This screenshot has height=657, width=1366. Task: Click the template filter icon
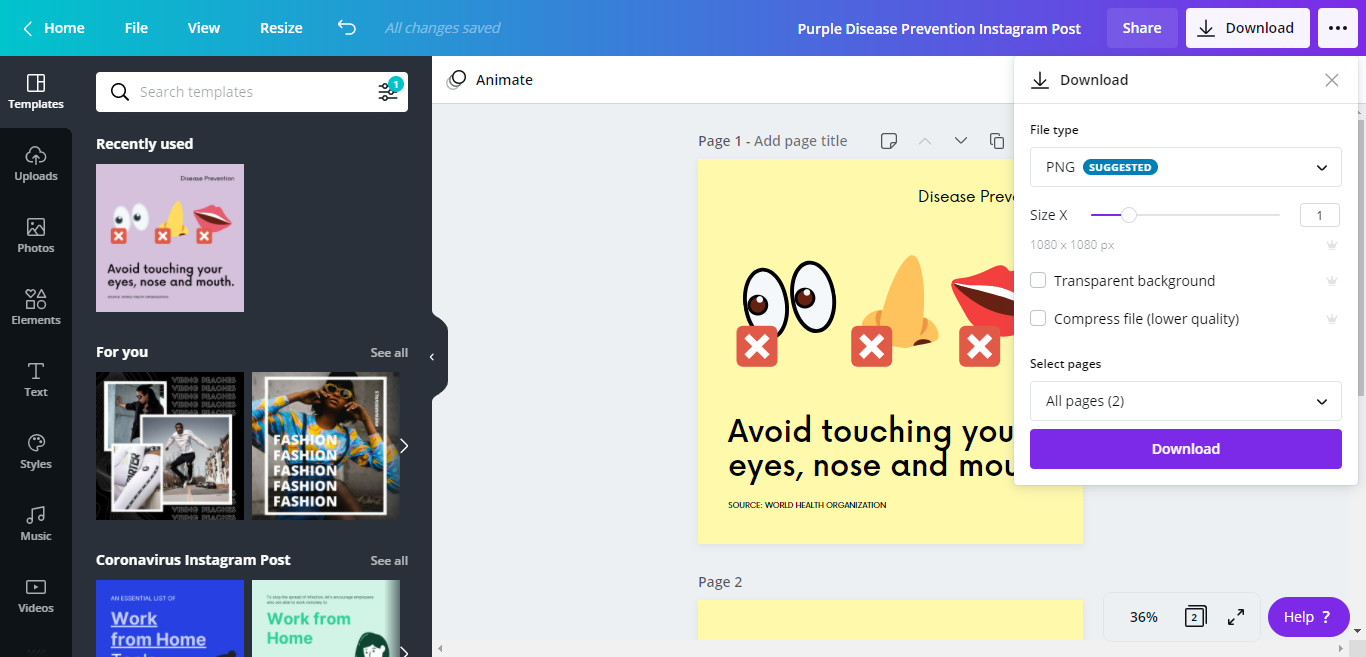pos(388,92)
